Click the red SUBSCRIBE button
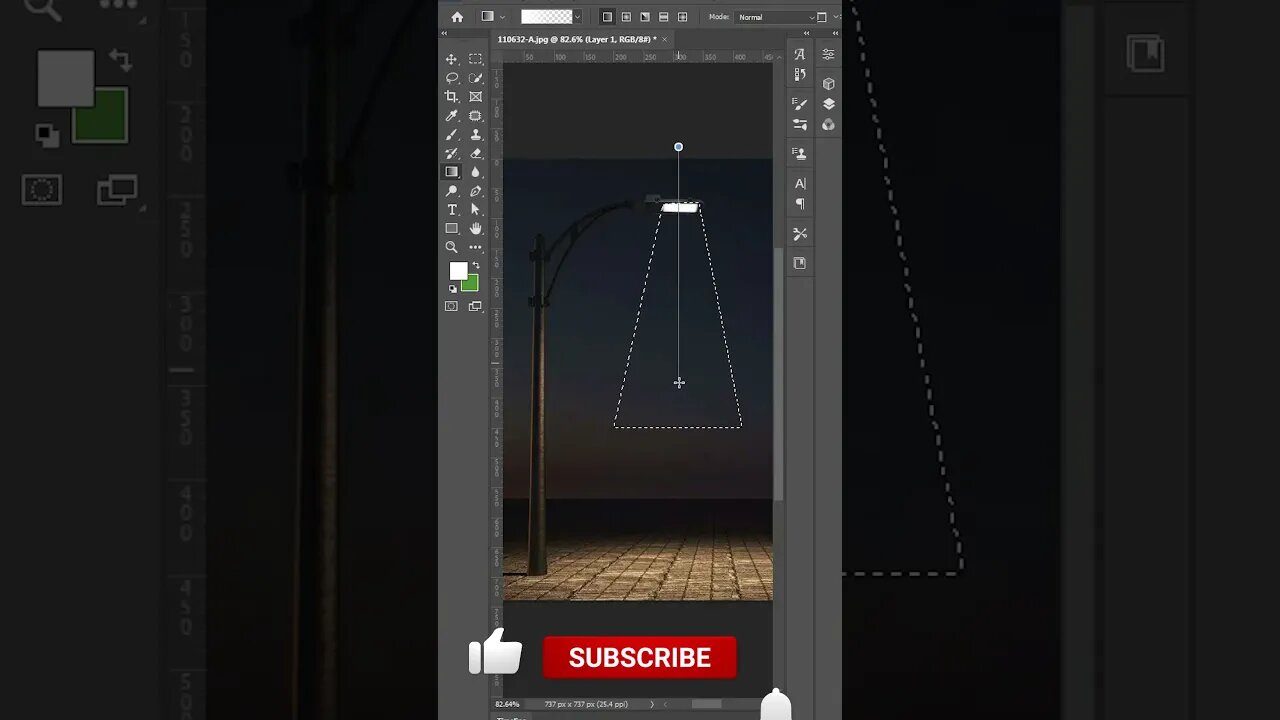Screen dimensions: 1280x720 click(x=640, y=657)
